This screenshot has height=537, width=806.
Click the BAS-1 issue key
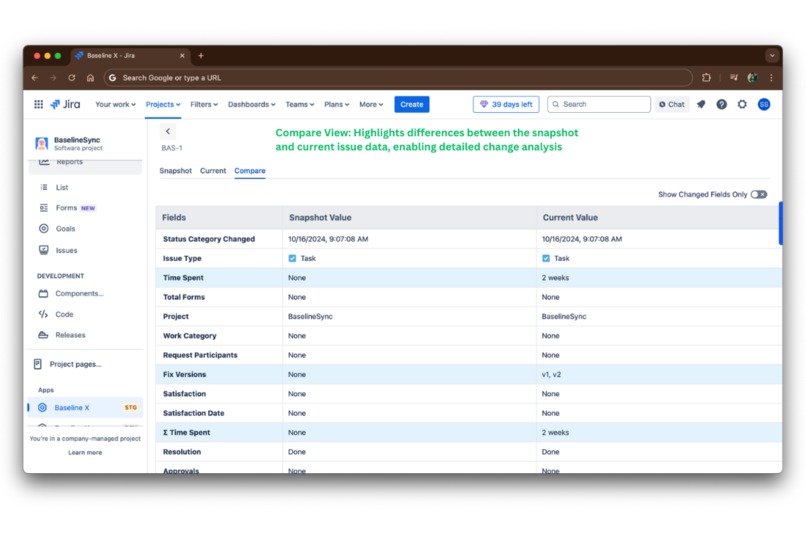click(x=172, y=148)
